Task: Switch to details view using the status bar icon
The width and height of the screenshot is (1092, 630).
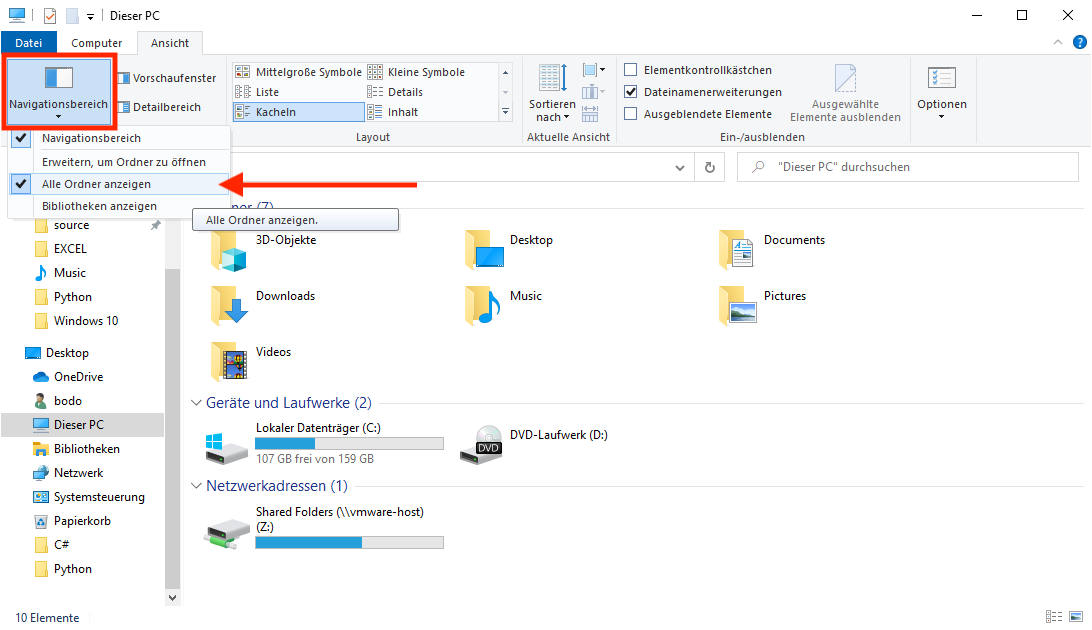Action: pos(1054,617)
